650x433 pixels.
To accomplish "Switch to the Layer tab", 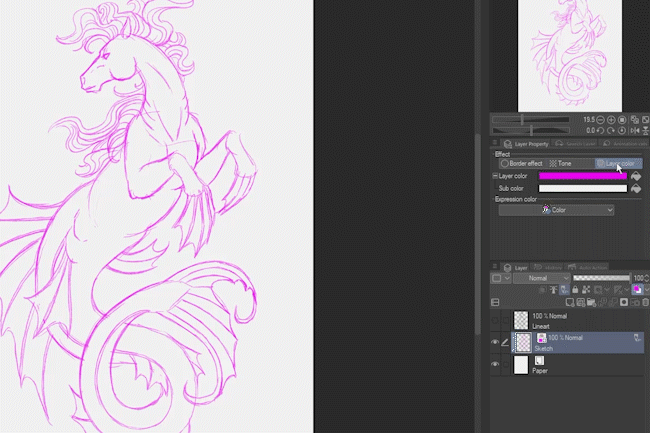I will (x=515, y=268).
